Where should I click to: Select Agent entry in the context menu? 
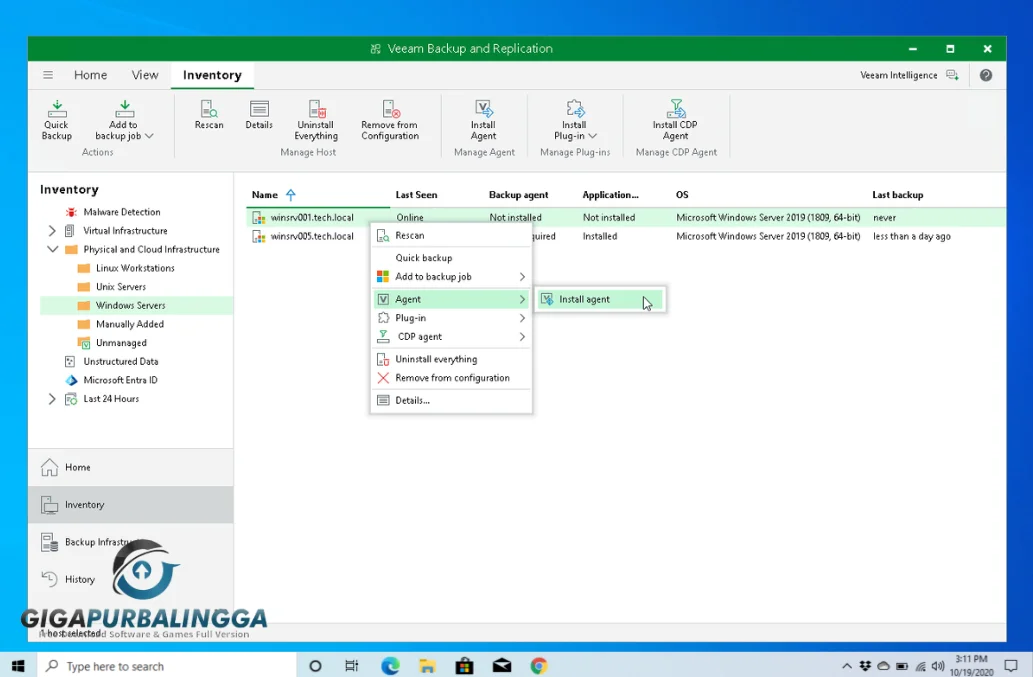point(451,299)
